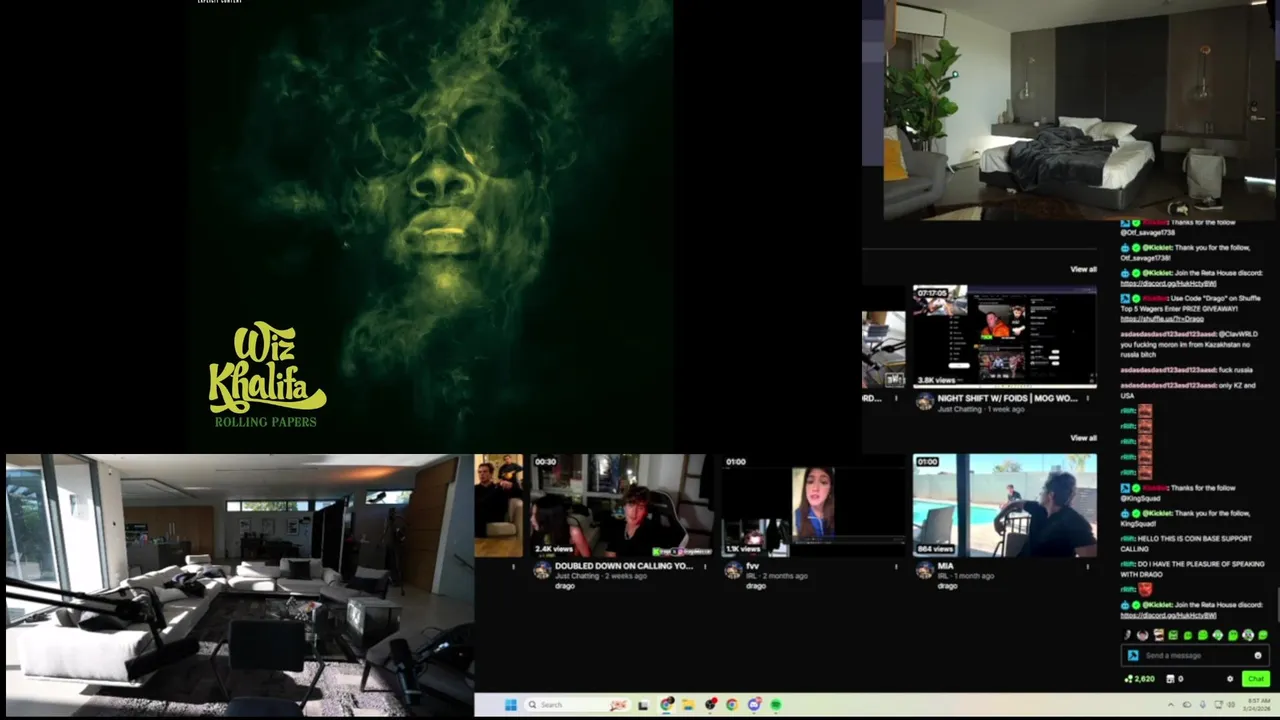Open Google Chrome from the taskbar
Viewport: 1280px width, 720px height.
[732, 705]
